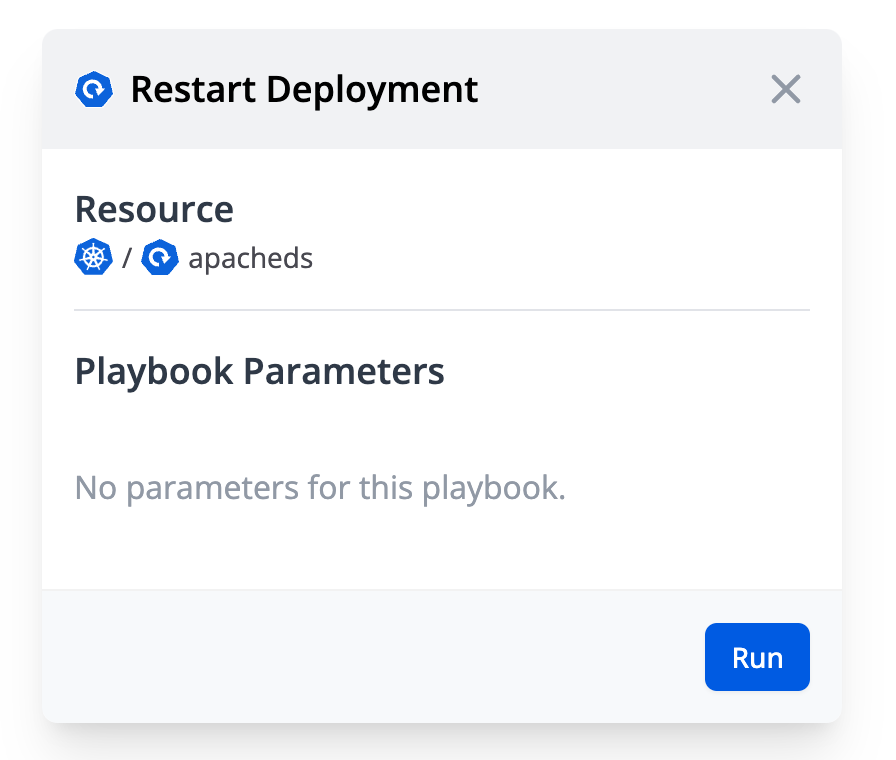Click the deployment icon beside apacheds
This screenshot has width=896, height=760.
tap(160, 259)
